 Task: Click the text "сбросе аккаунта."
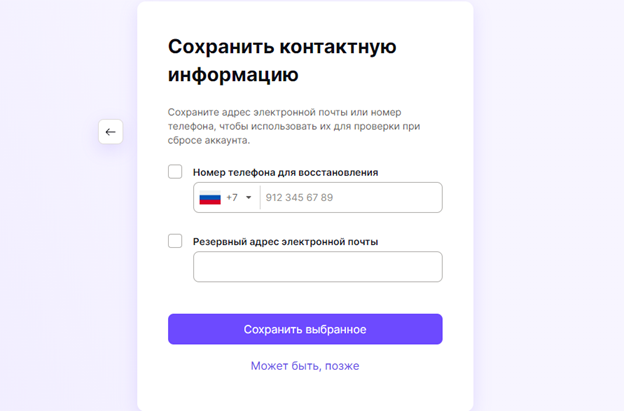click(x=209, y=140)
